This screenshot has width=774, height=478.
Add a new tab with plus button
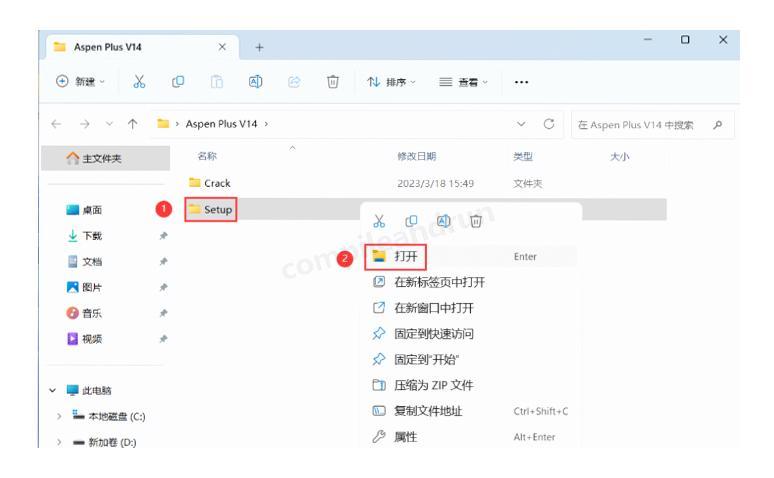pos(259,47)
